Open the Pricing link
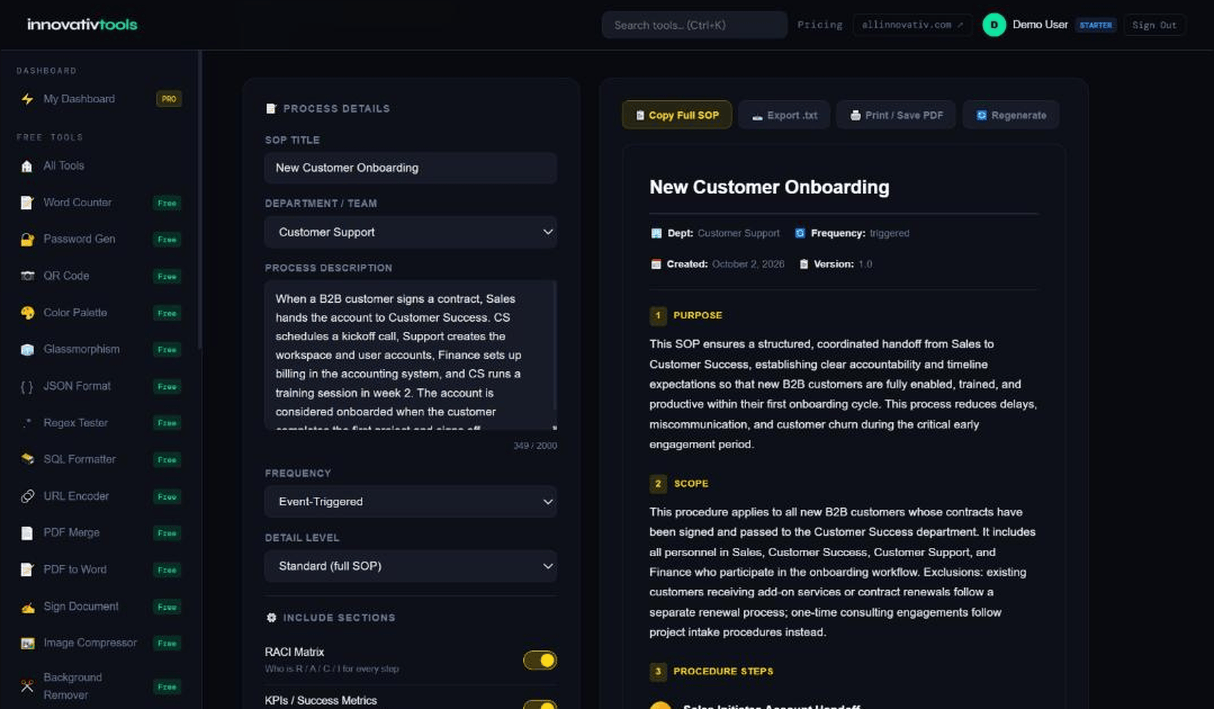The image size is (1214, 709). click(x=820, y=25)
